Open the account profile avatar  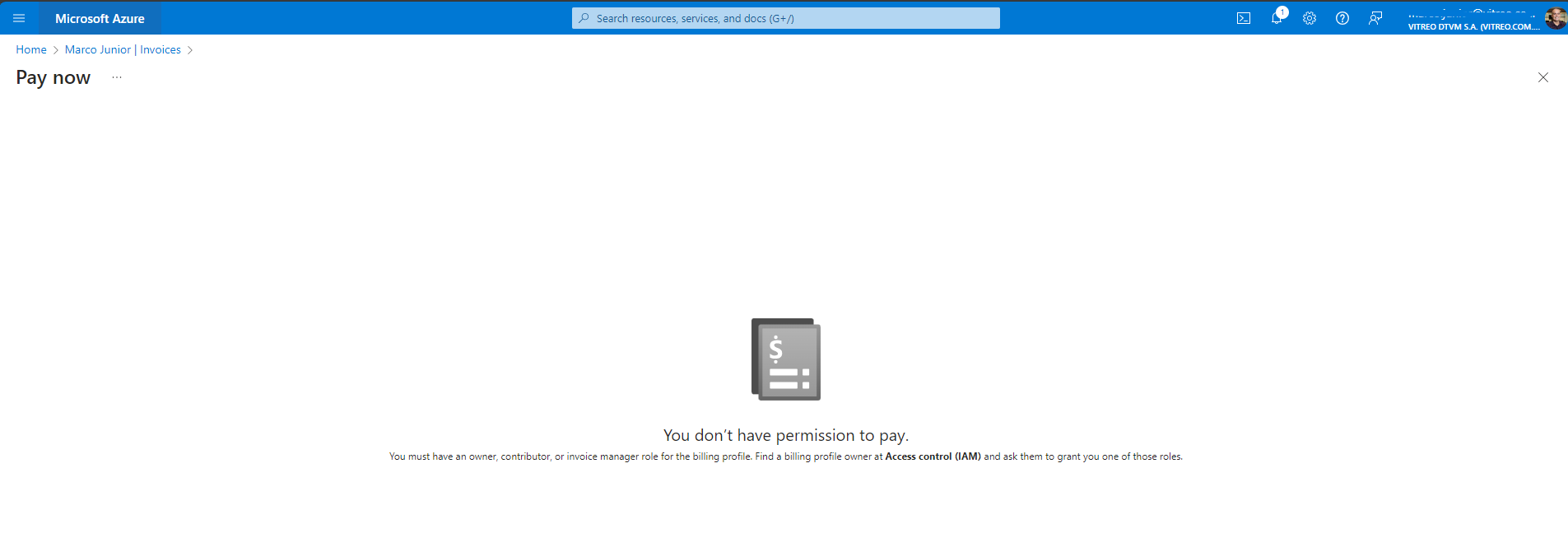coord(1556,18)
